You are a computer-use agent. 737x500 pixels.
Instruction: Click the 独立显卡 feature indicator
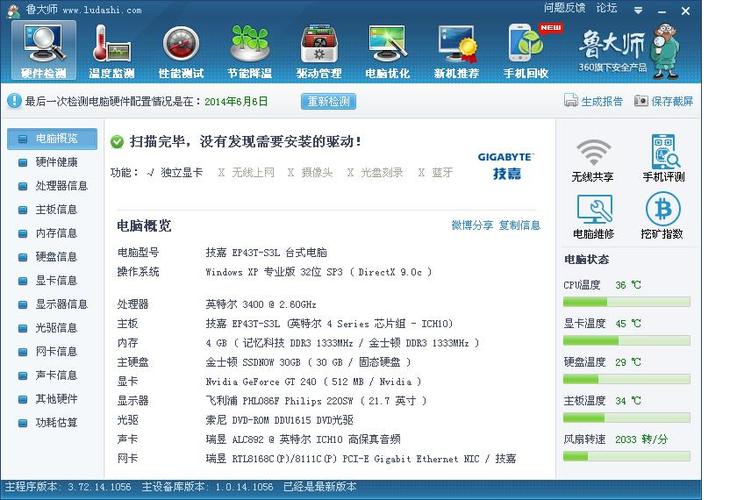tap(175, 172)
